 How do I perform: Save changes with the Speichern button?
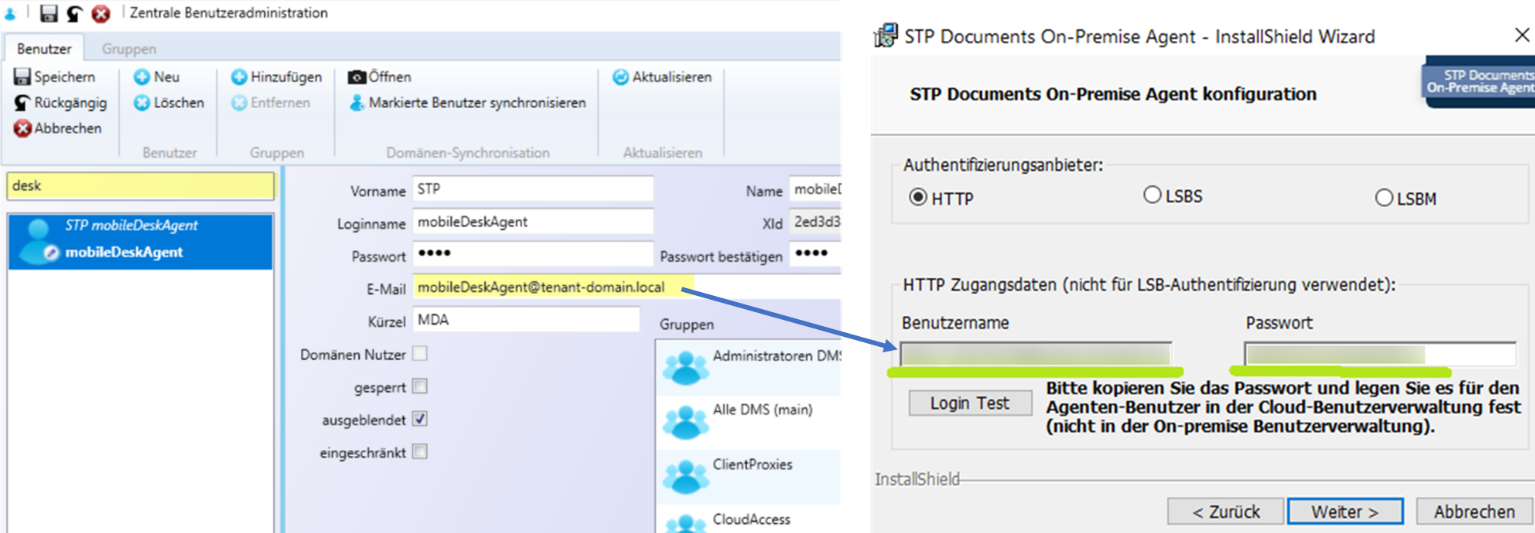(55, 77)
